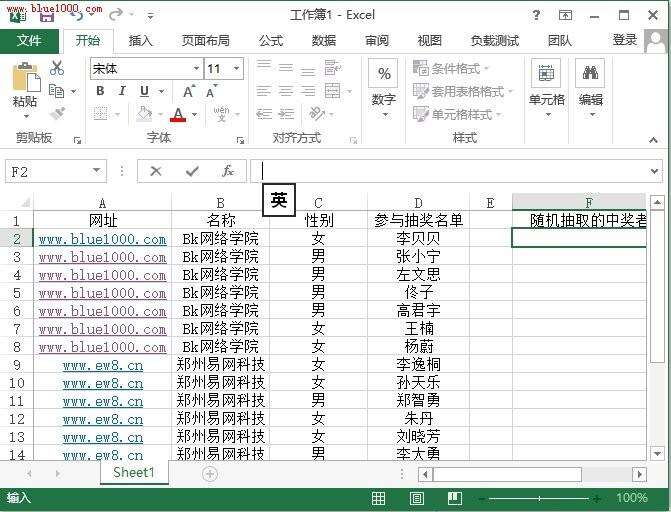This screenshot has width=671, height=512.
Task: Open 单元格样式 cell styles menu
Action: click(x=456, y=114)
